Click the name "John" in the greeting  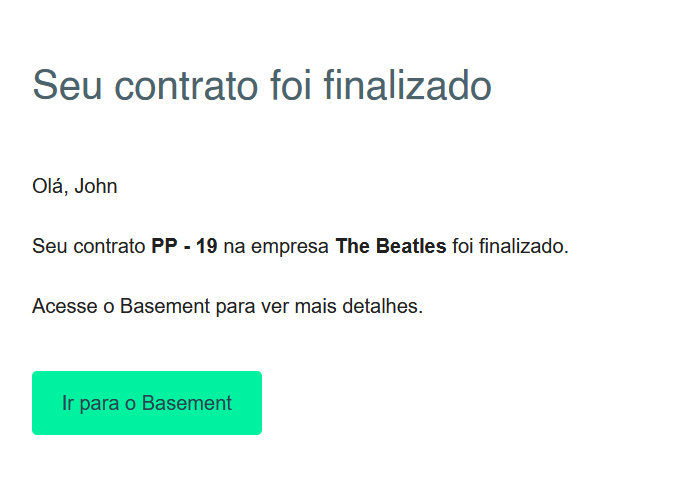[96, 186]
